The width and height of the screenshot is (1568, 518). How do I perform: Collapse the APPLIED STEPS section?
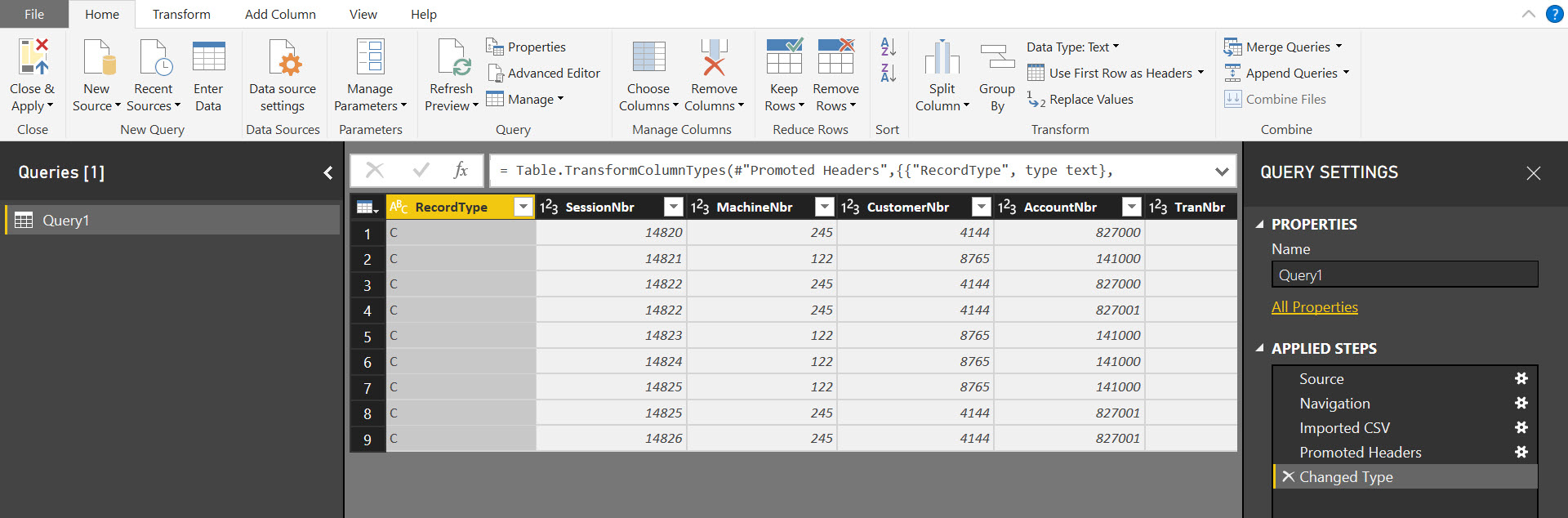coord(1259,348)
